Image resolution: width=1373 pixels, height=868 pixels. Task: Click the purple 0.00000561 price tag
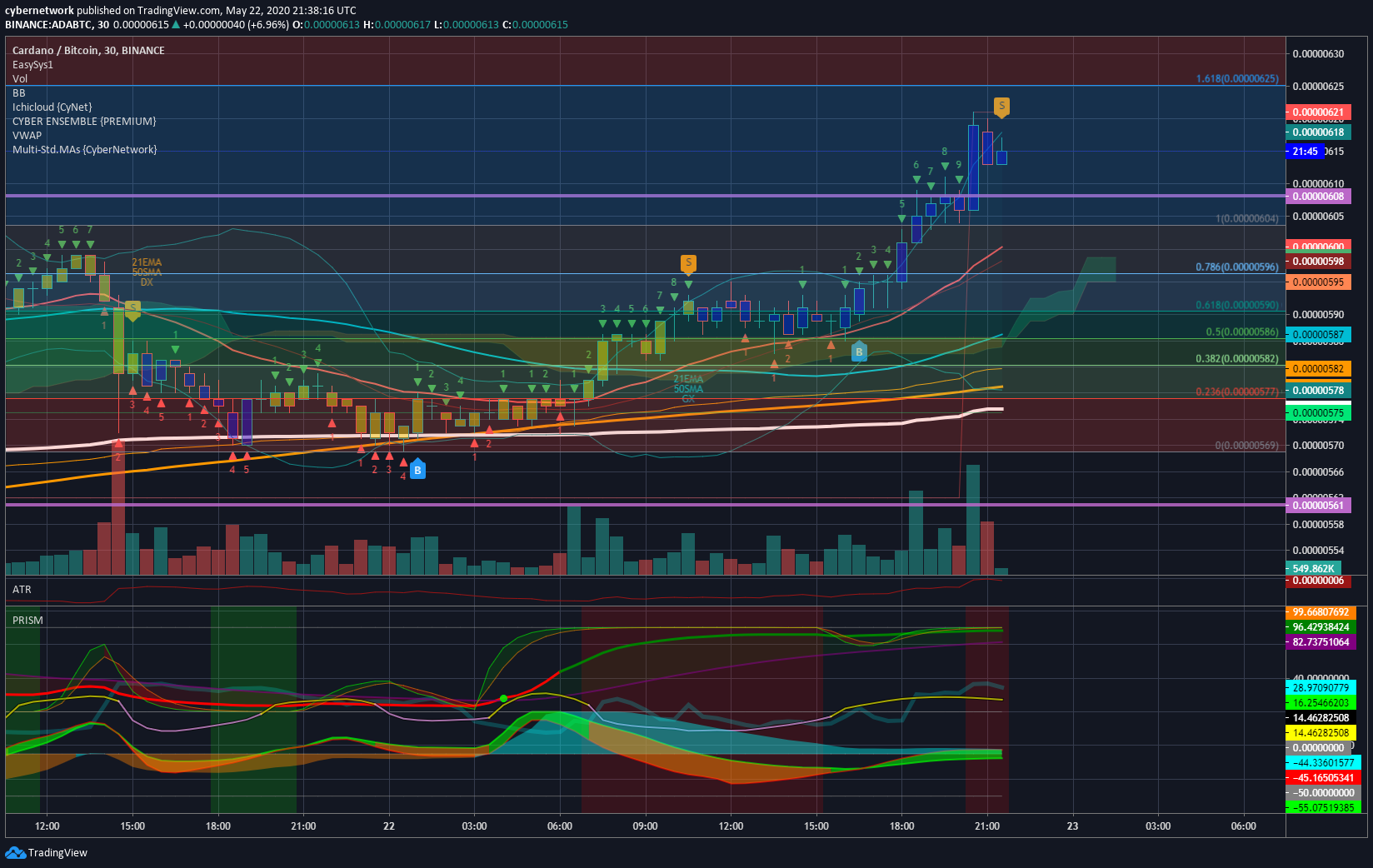1319,506
